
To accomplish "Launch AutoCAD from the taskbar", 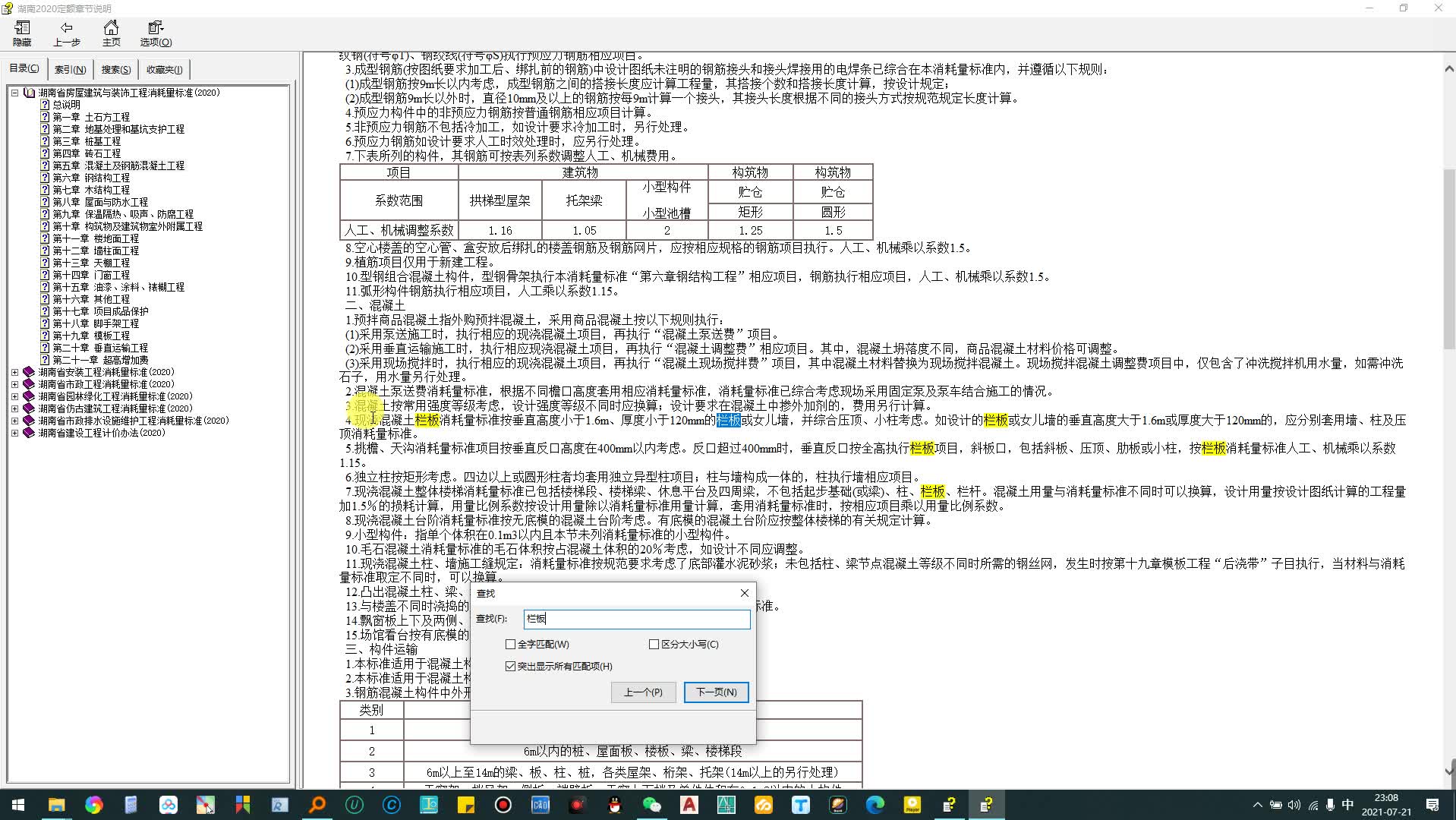I will pyautogui.click(x=689, y=805).
